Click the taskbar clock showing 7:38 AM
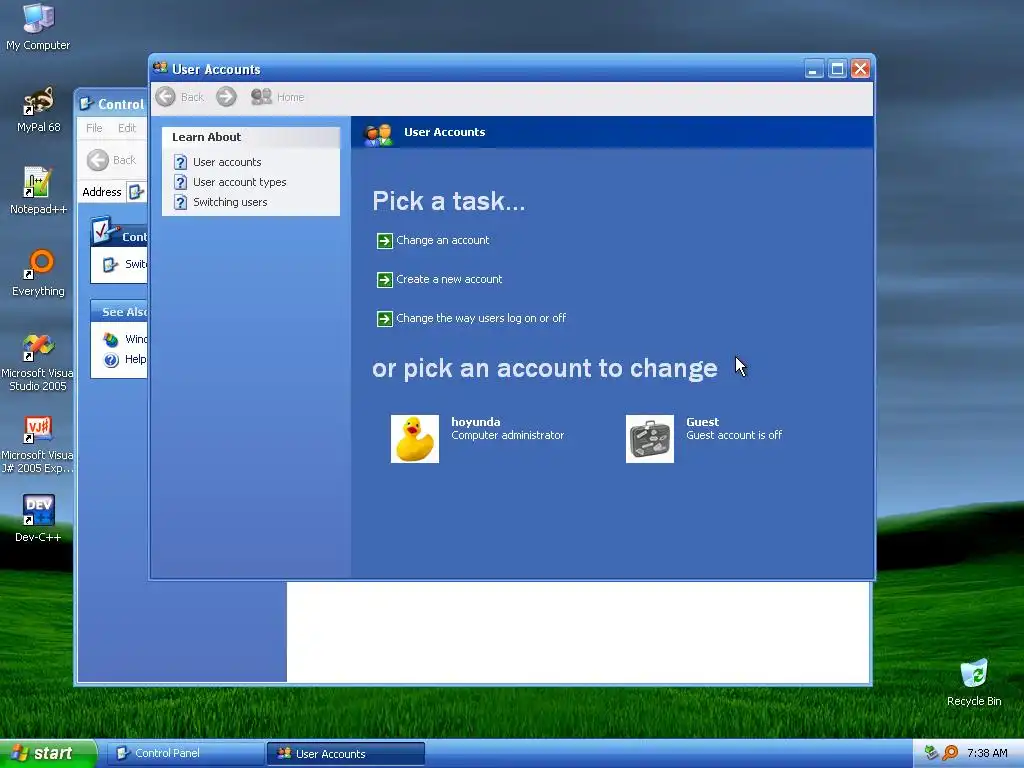Image resolution: width=1024 pixels, height=768 pixels. (987, 754)
